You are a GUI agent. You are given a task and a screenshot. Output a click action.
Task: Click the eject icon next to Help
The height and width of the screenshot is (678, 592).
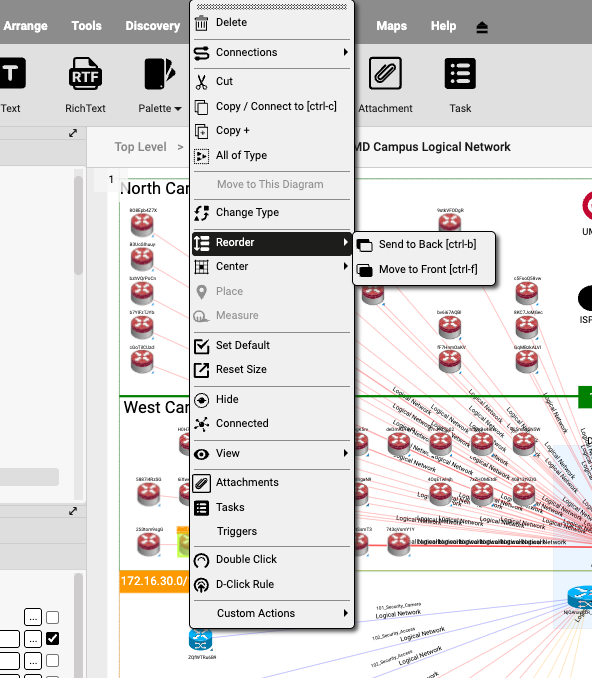(x=482, y=27)
